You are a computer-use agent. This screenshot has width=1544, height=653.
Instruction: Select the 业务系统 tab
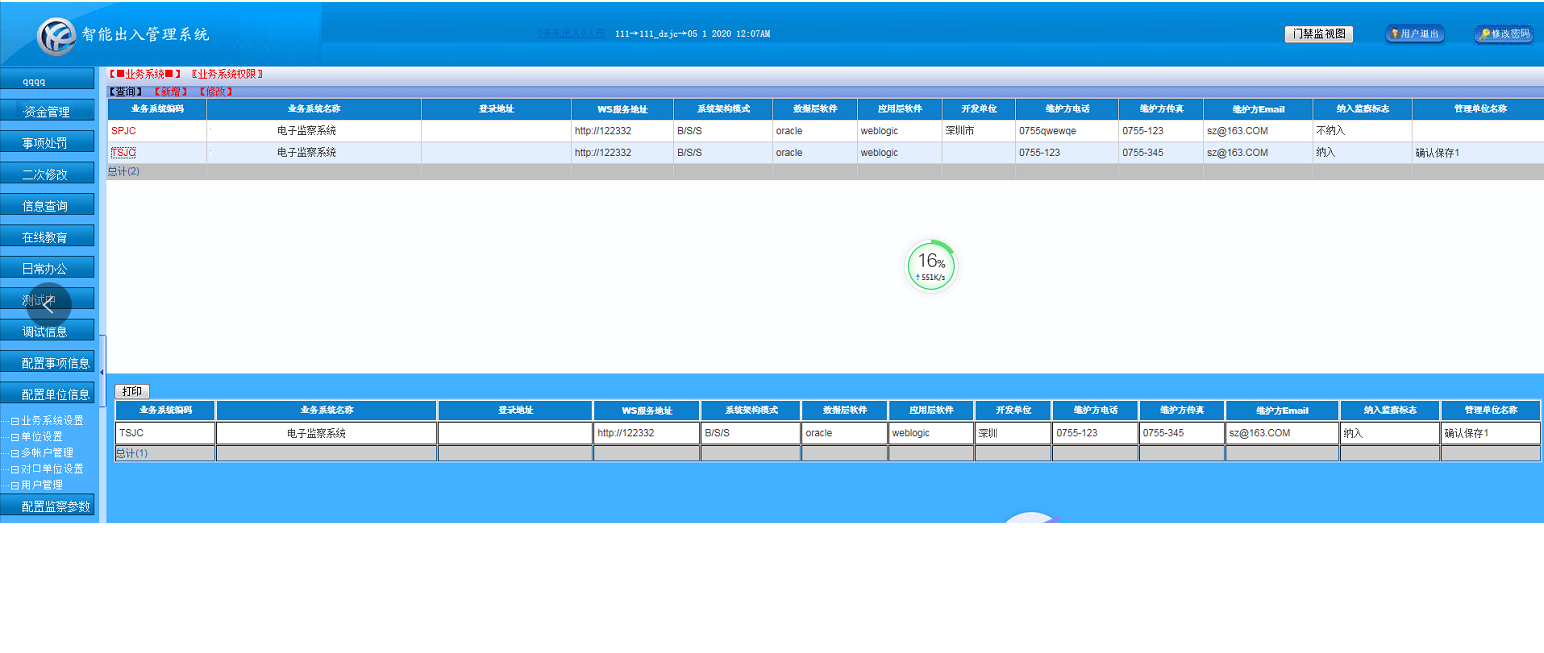coord(145,74)
